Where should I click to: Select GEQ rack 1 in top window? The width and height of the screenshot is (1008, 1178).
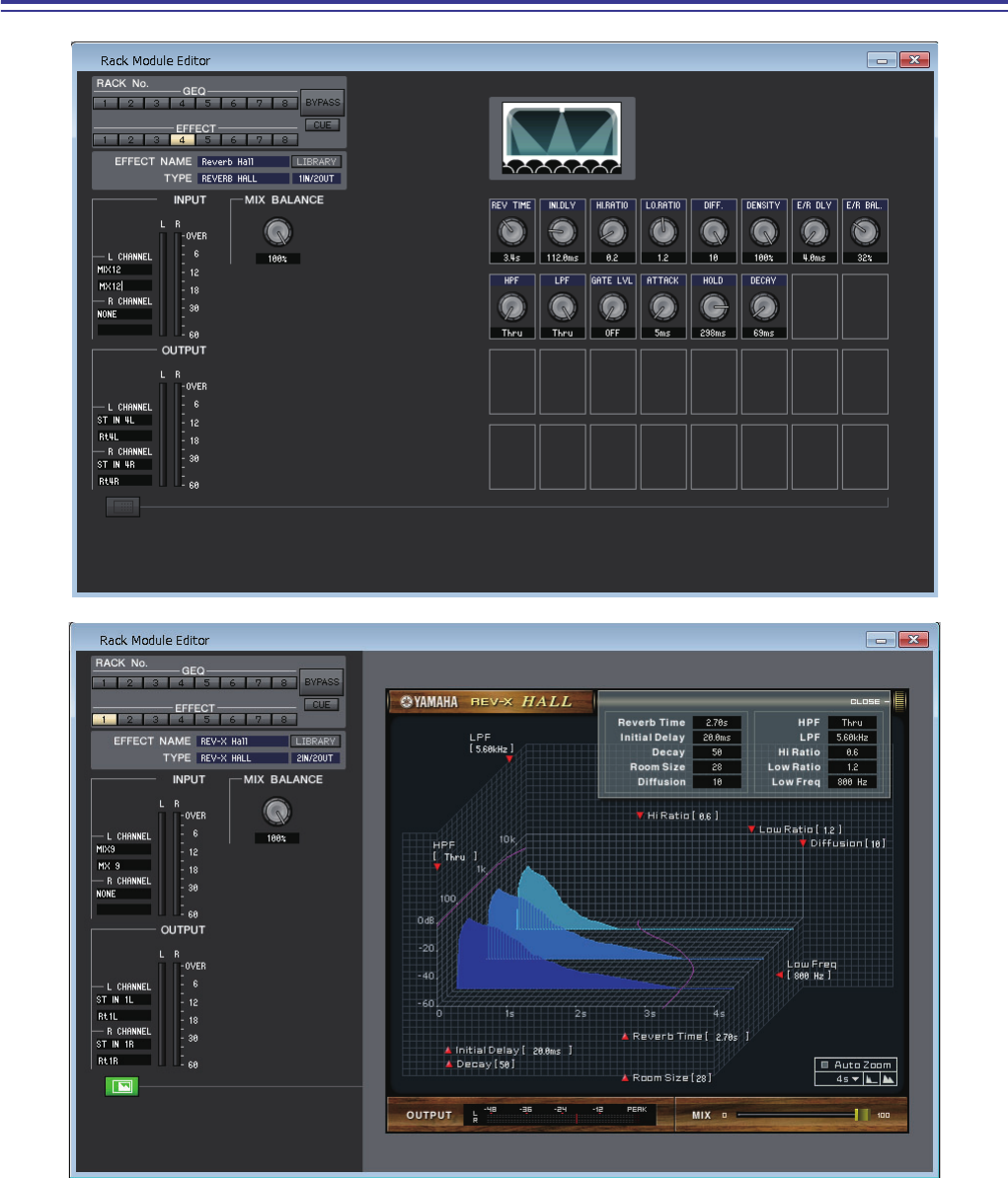pyautogui.click(x=106, y=104)
